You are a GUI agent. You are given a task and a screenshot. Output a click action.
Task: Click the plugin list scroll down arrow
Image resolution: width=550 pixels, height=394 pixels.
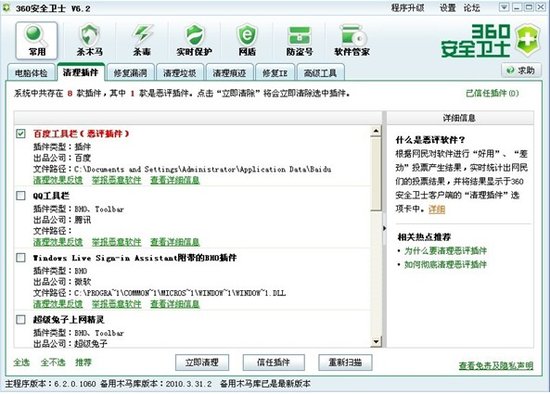[376, 341]
